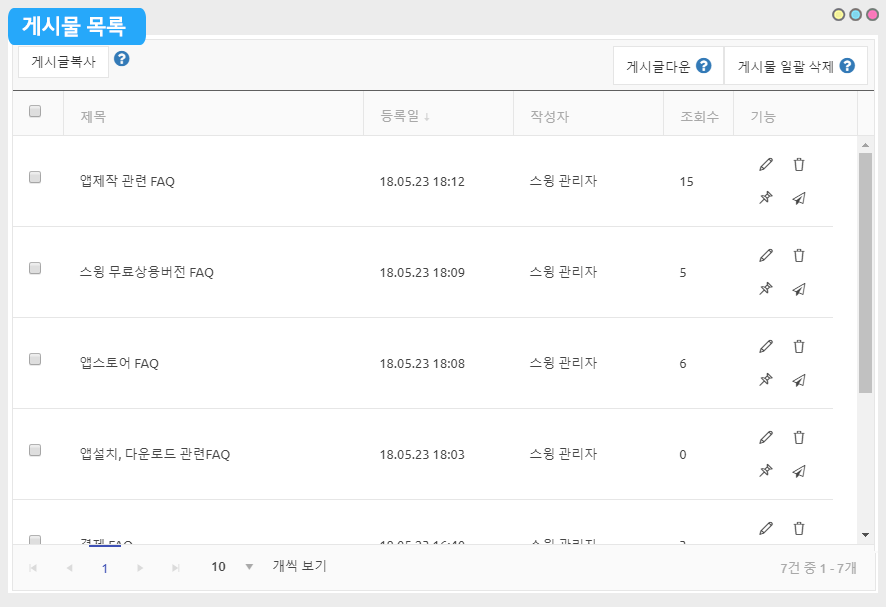Click the 조회수 column header

click(x=699, y=116)
